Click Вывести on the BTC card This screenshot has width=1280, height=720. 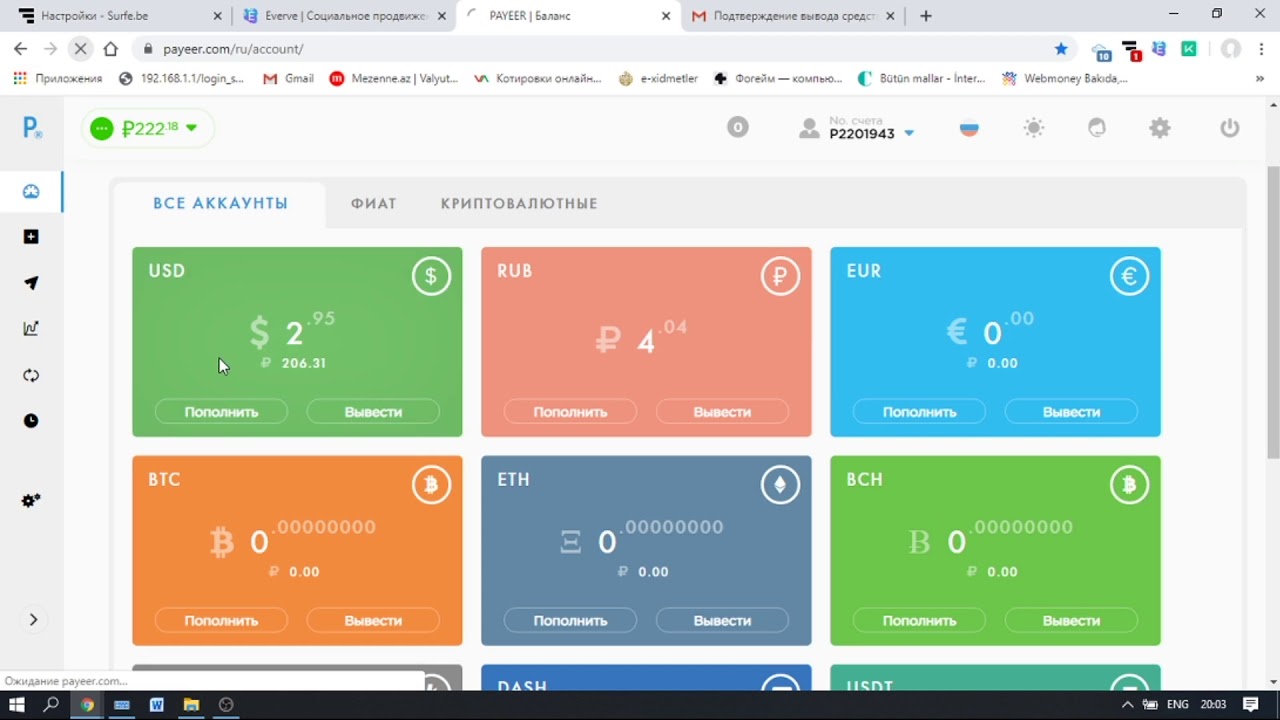point(373,621)
